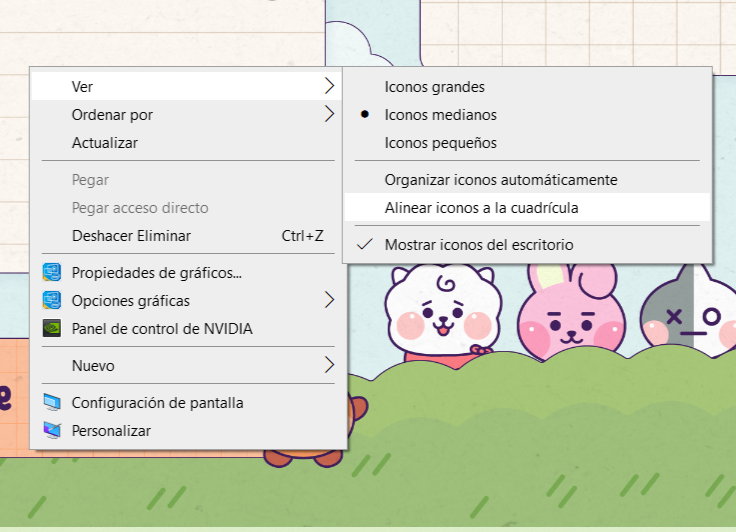Open Propiedades de gráficos entry

pyautogui.click(x=186, y=273)
